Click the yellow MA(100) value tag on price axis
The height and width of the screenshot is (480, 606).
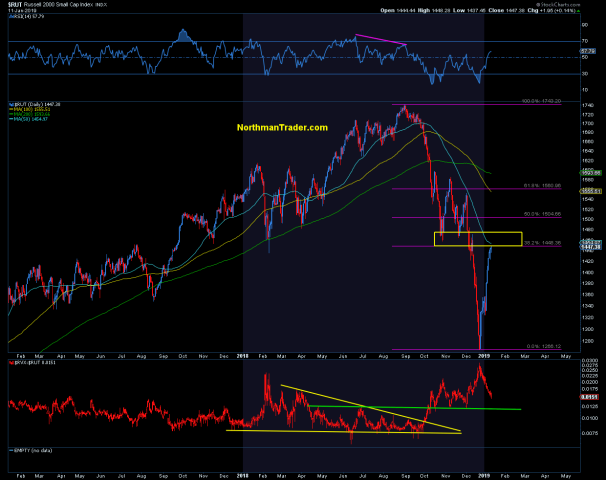click(x=591, y=191)
